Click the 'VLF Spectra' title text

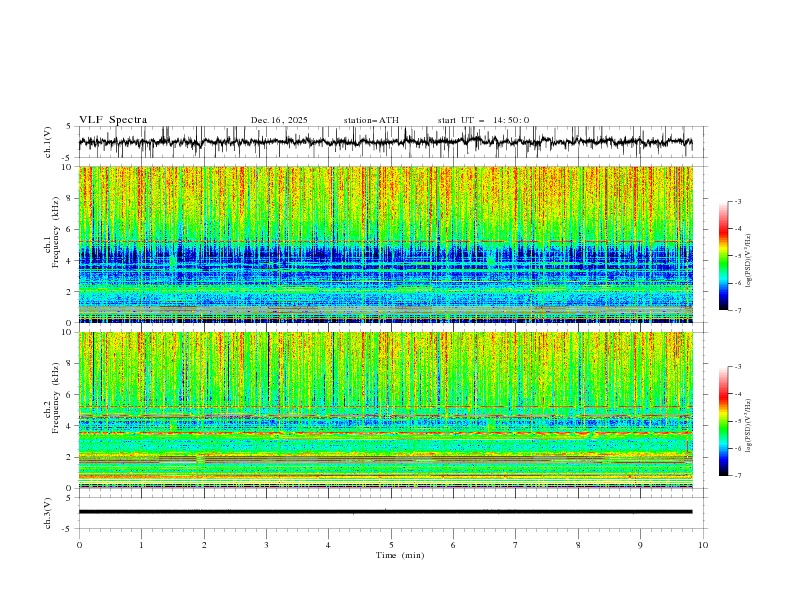pyautogui.click(x=113, y=120)
